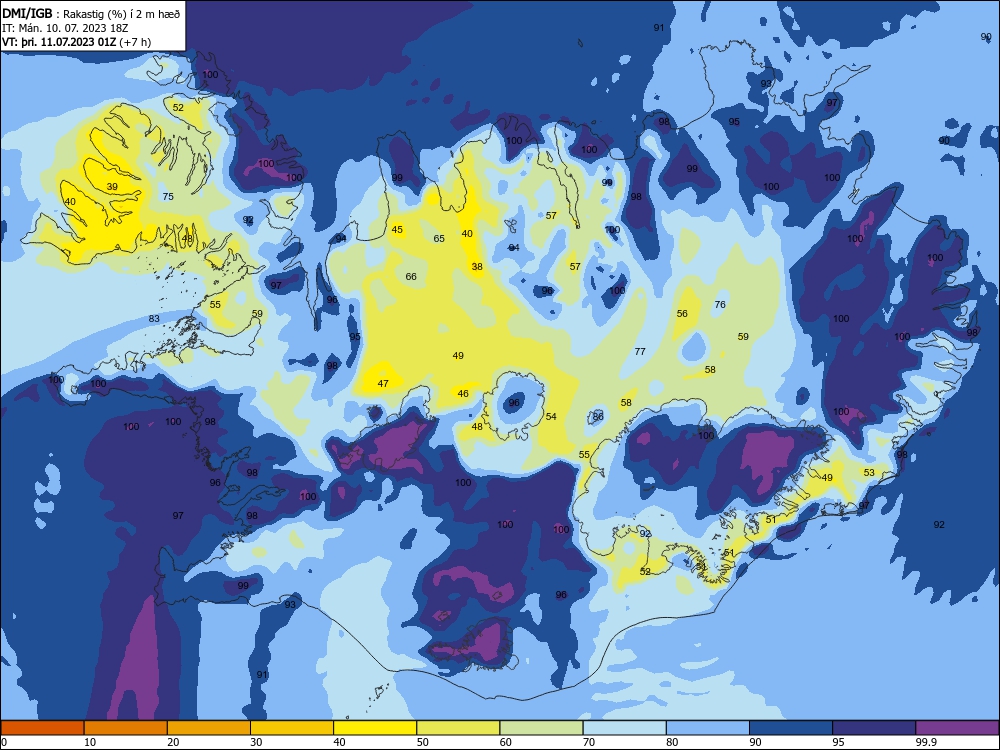This screenshot has height=750, width=1000.
Task: Pick the 50–60 pale yellow legend swatch
Action: click(458, 728)
